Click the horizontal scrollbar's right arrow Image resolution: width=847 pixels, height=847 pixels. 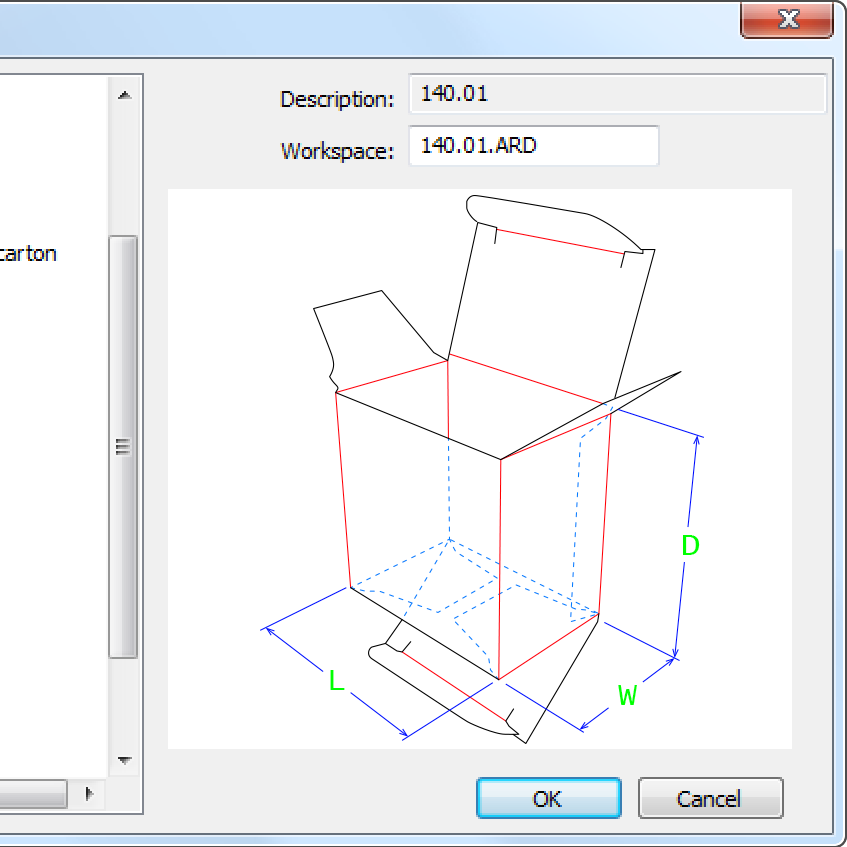[x=89, y=794]
